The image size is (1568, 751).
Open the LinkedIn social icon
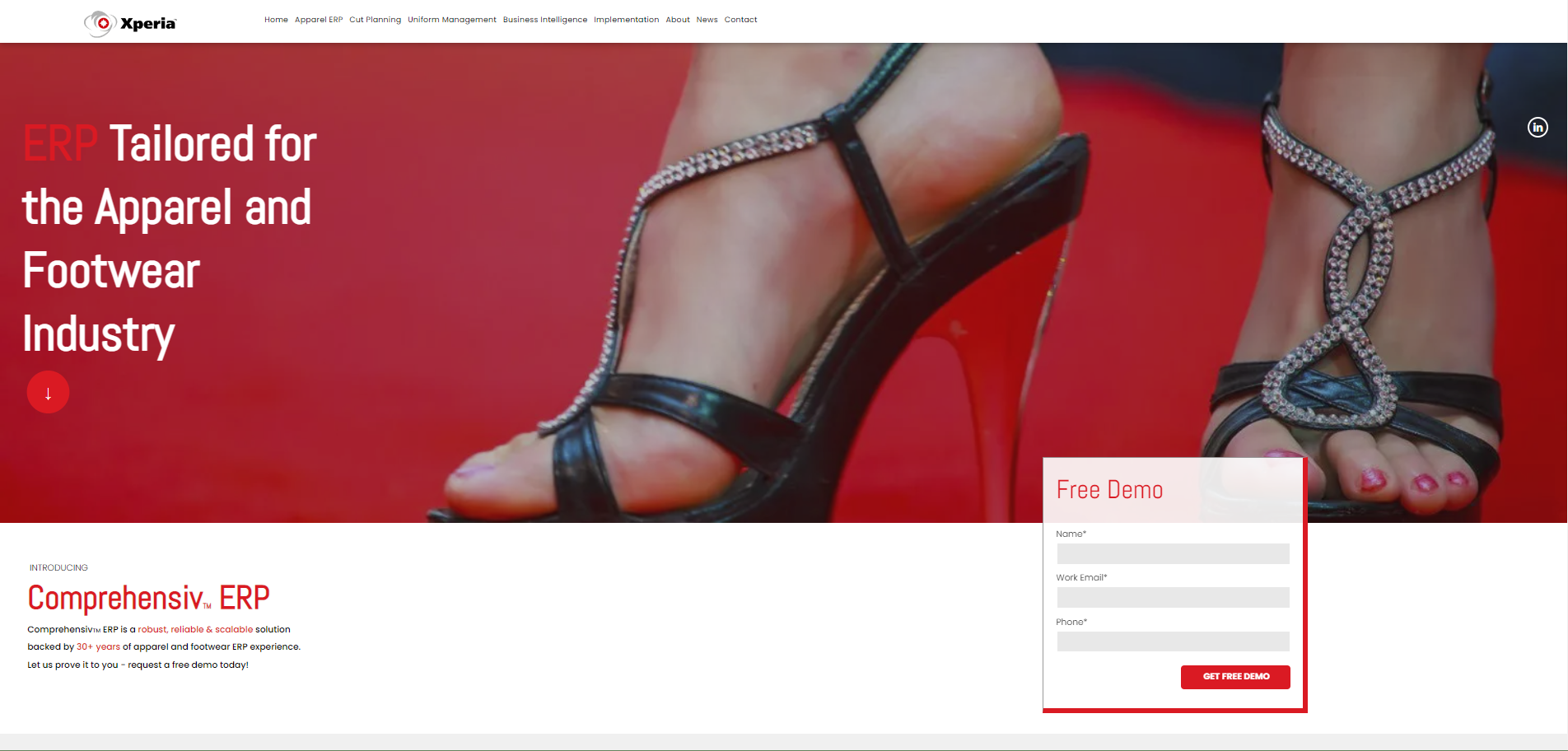pyautogui.click(x=1538, y=127)
